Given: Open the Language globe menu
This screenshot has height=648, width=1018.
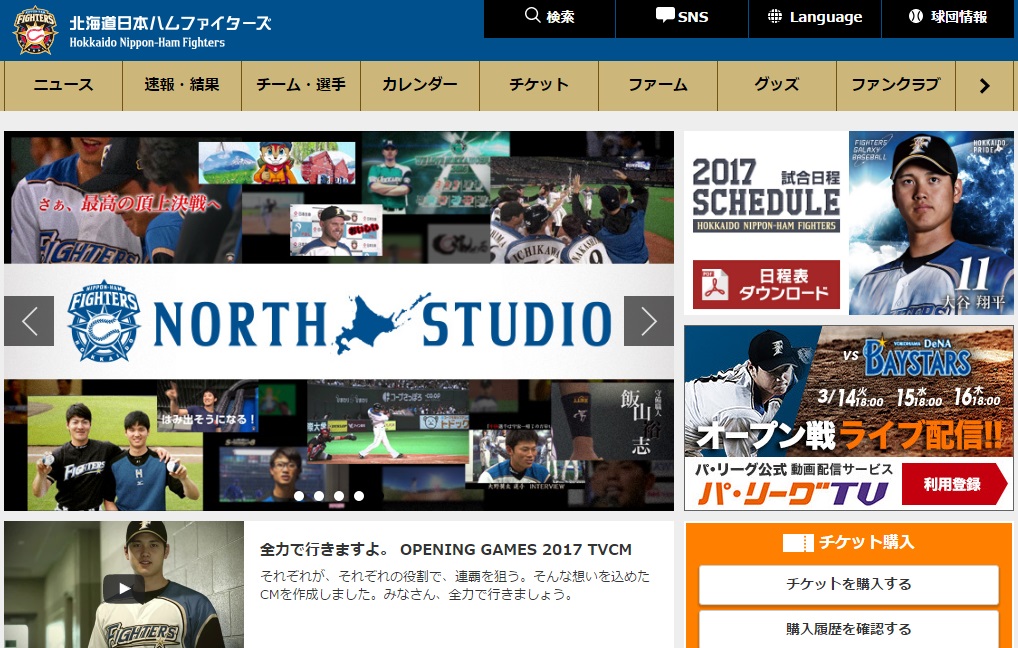Looking at the screenshot, I should [815, 18].
